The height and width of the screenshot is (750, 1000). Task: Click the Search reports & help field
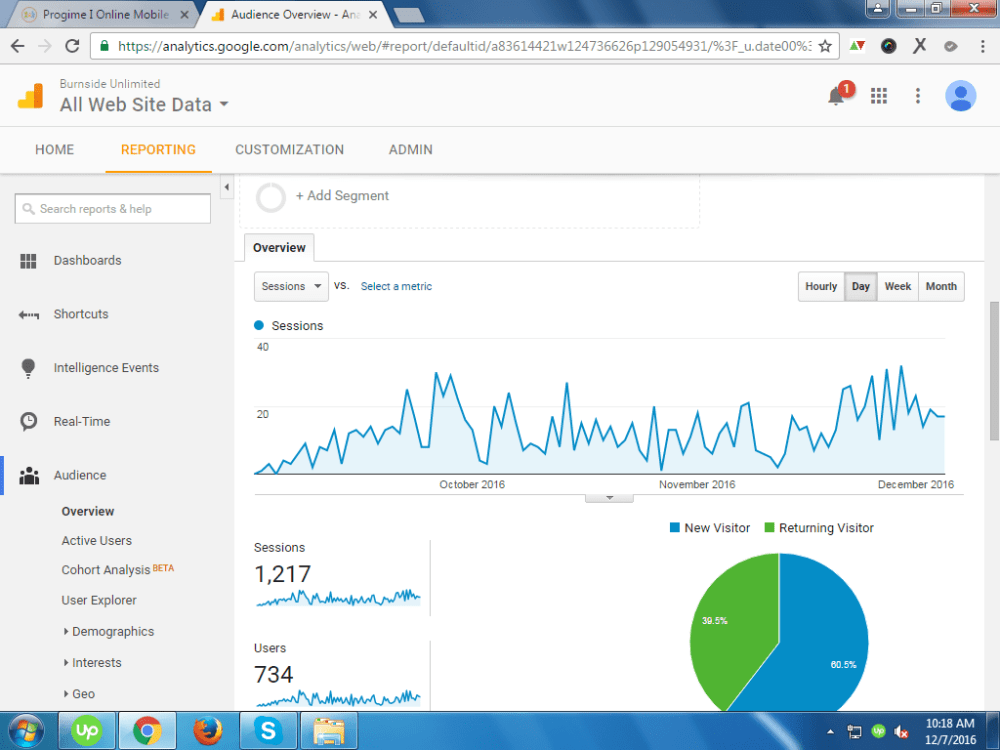[113, 209]
